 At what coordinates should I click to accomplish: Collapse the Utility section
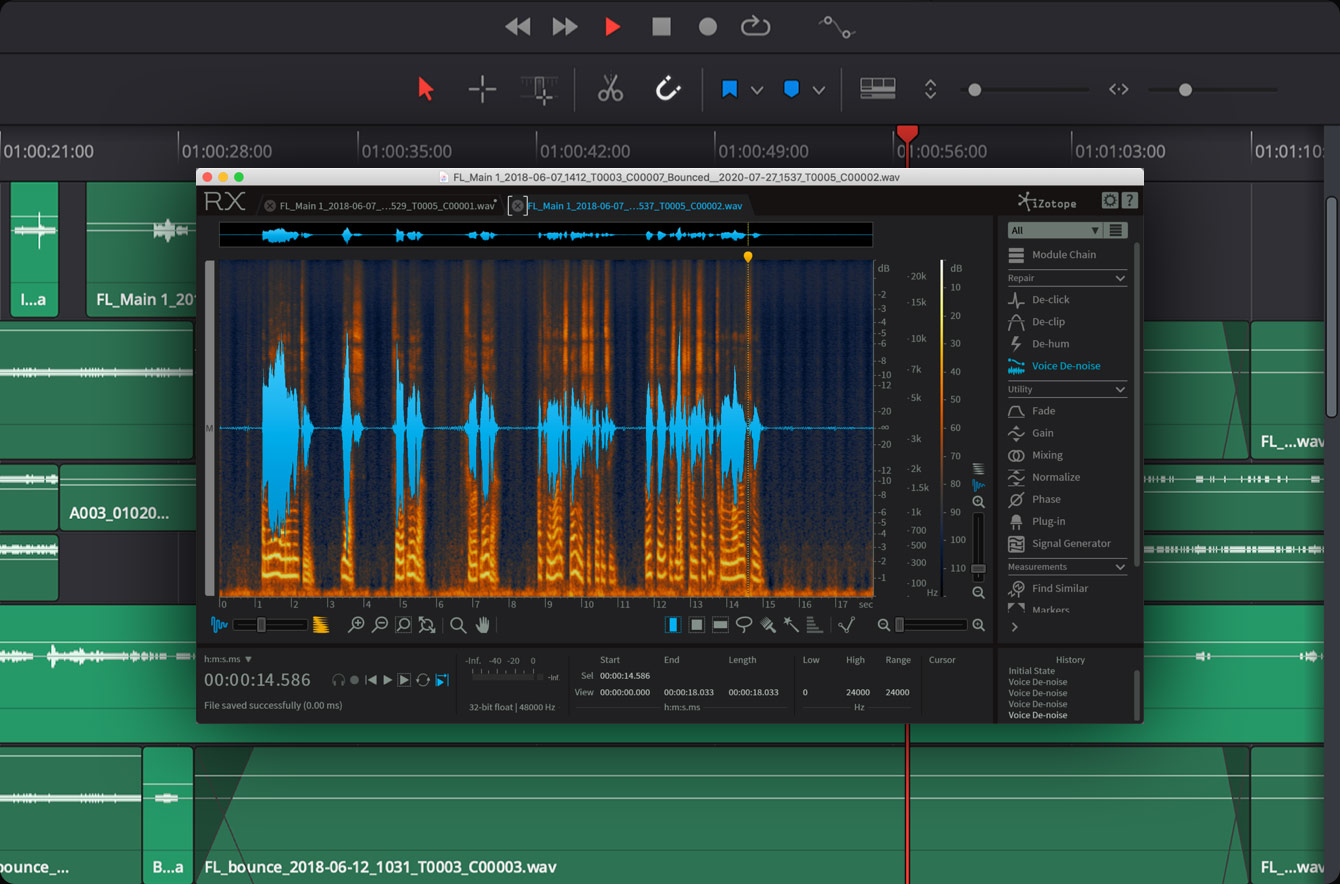[x=1122, y=389]
